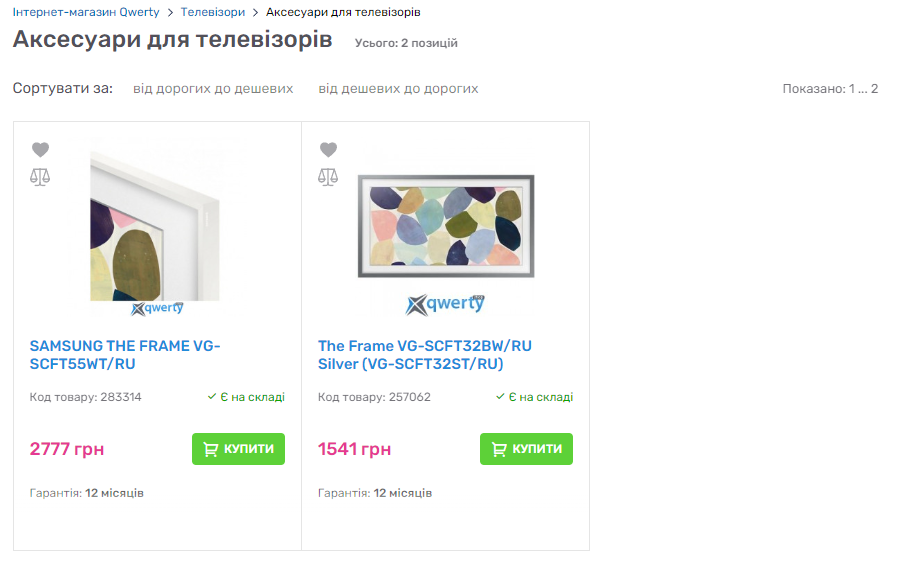Open SAMSUNG THE FRAME VG-SCFT55WT/RU product title
The image size is (908, 583).
pos(125,355)
